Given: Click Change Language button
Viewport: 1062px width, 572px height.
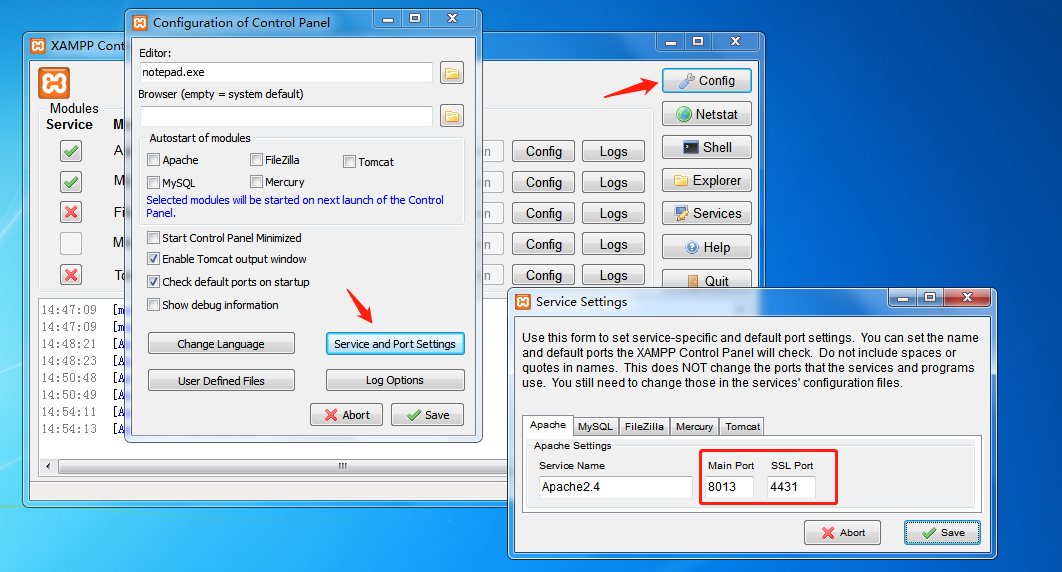Looking at the screenshot, I should point(221,343).
